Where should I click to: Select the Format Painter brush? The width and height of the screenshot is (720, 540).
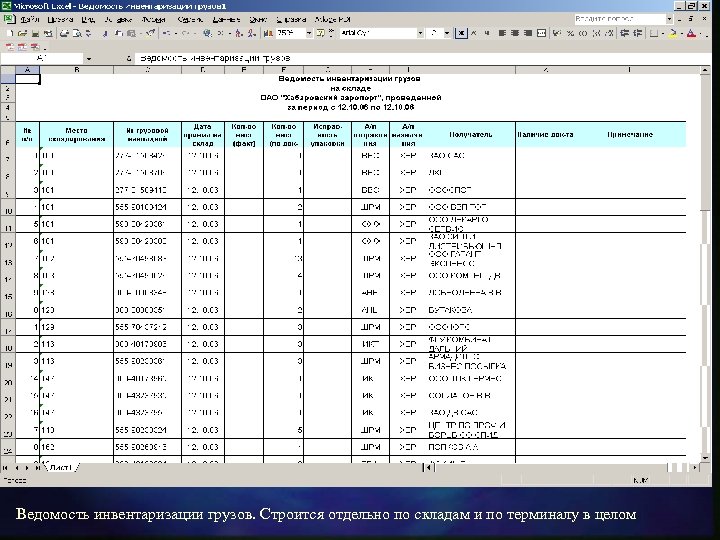pyautogui.click(x=151, y=33)
